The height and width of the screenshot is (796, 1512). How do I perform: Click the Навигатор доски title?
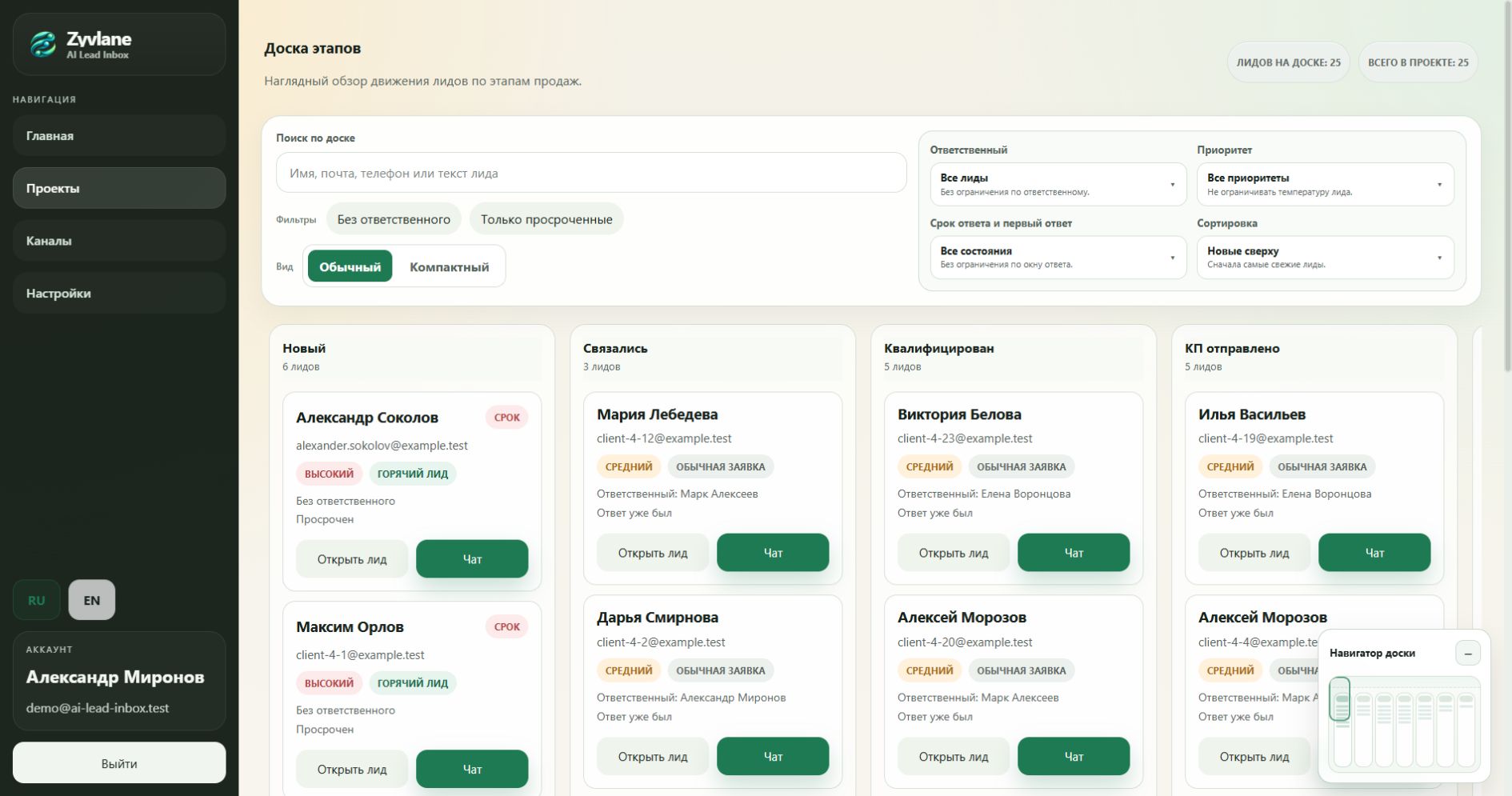tap(1372, 653)
